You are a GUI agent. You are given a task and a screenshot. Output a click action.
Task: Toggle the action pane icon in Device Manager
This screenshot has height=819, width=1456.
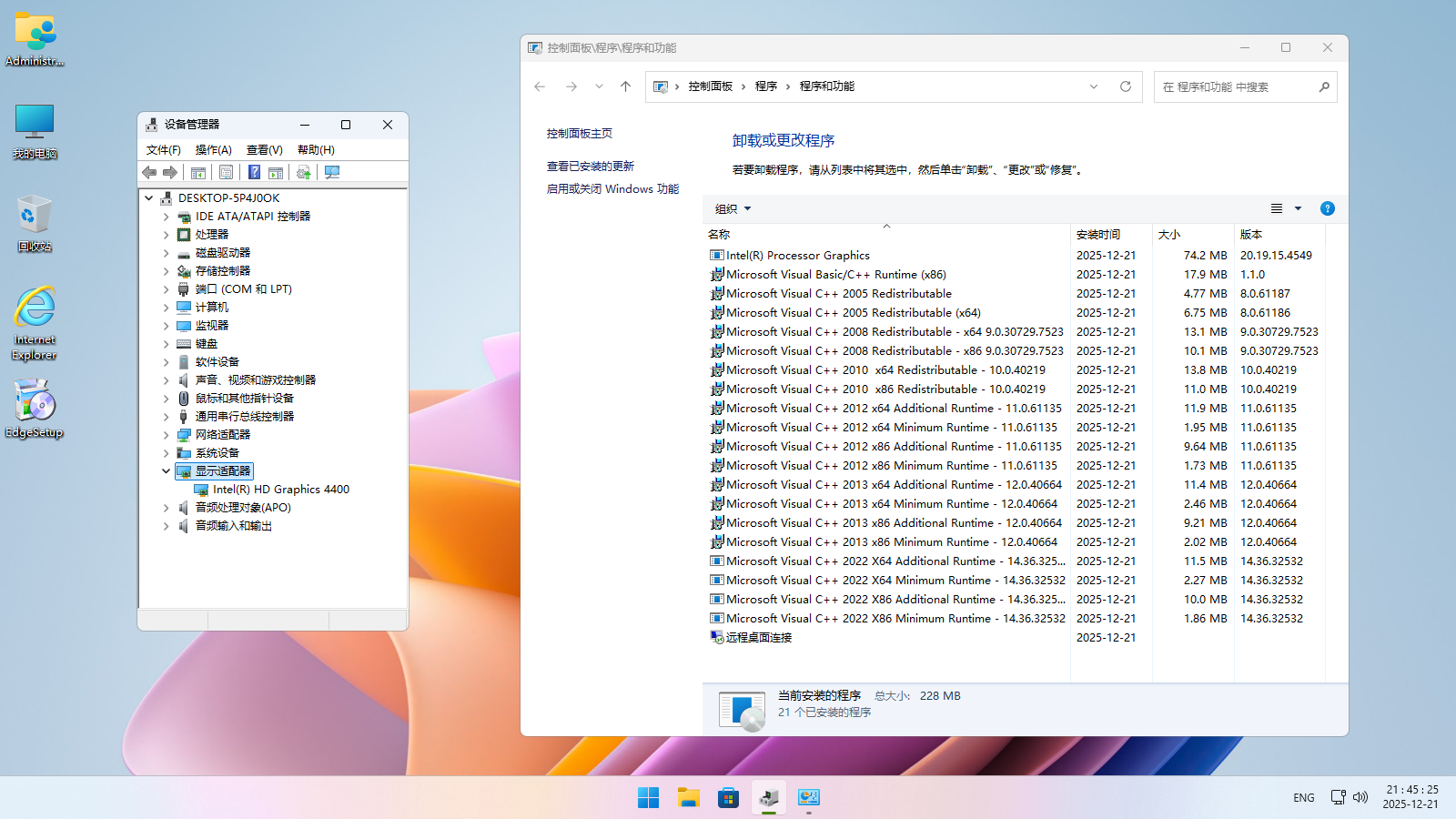276,172
